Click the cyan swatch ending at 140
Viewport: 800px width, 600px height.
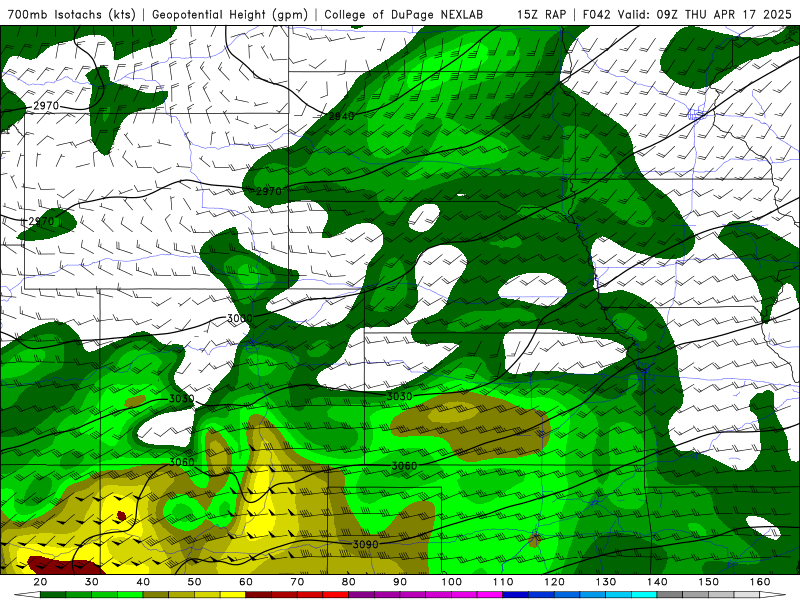(x=644, y=595)
